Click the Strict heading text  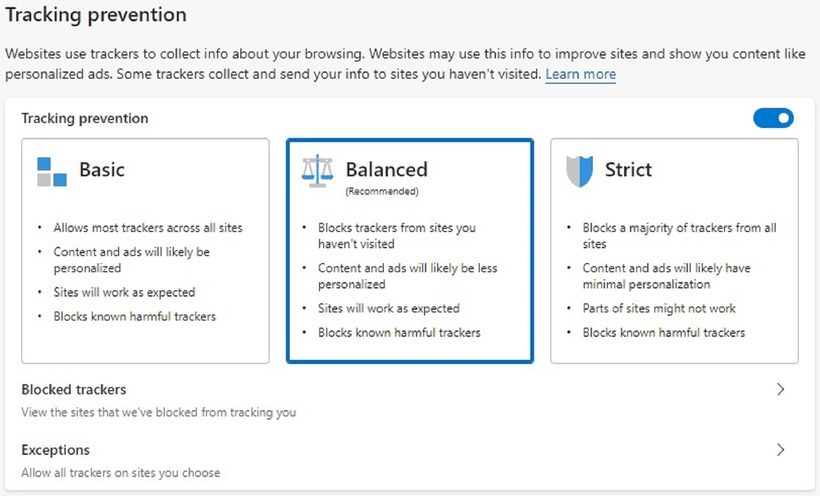click(x=628, y=170)
